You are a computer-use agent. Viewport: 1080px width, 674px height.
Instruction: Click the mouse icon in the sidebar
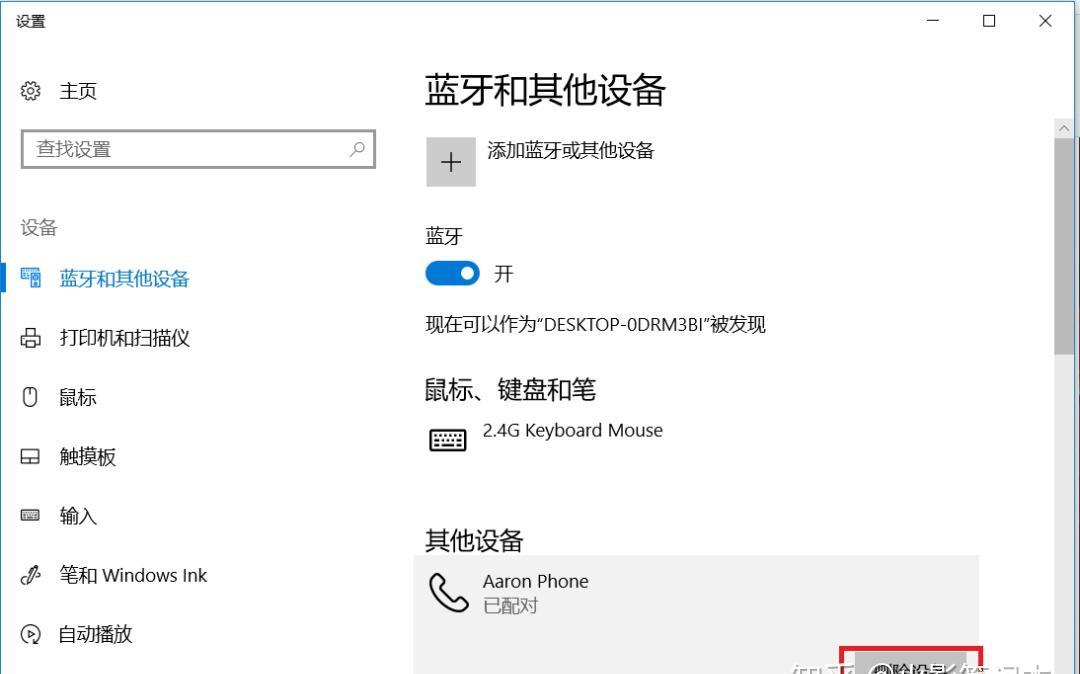[x=30, y=397]
